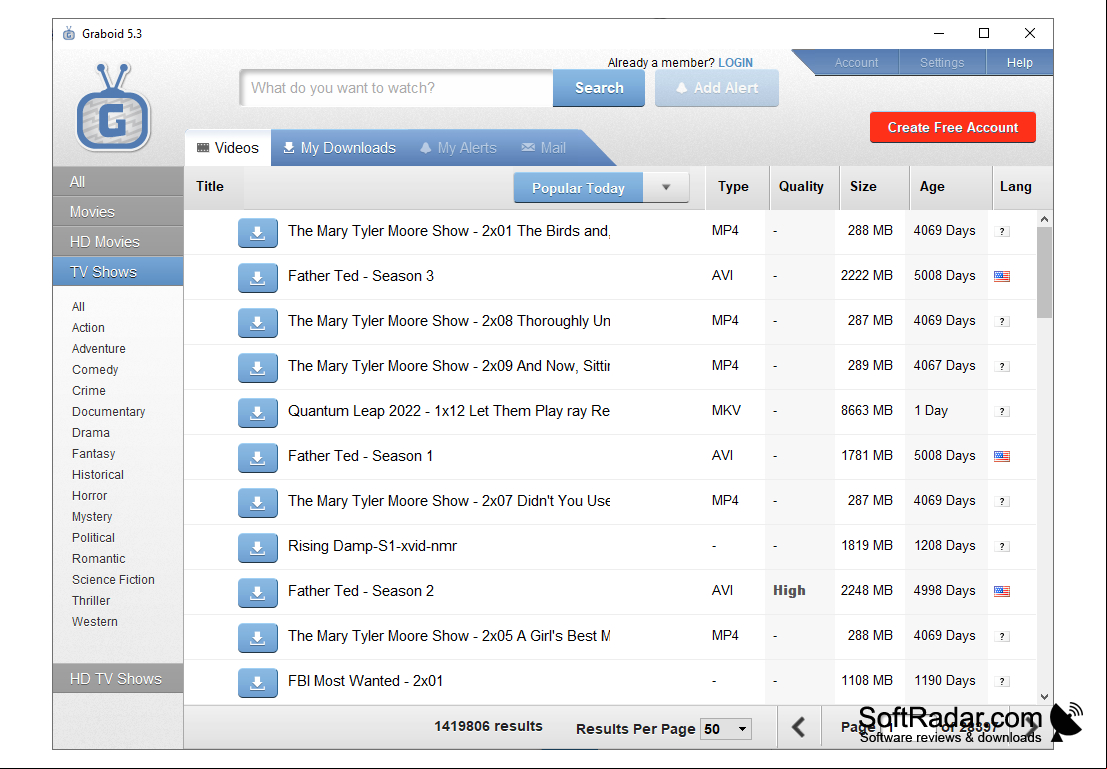Open the Settings menu
1107x769 pixels.
click(x=942, y=62)
